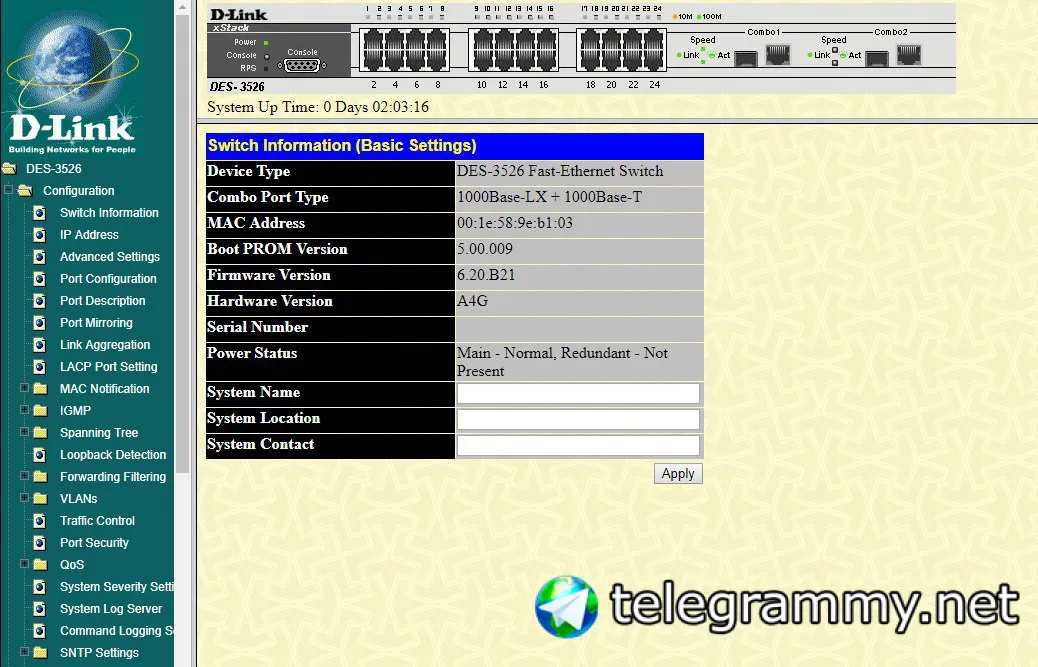Click the Port Mirroring page icon
This screenshot has width=1038, height=667.
[x=40, y=323]
